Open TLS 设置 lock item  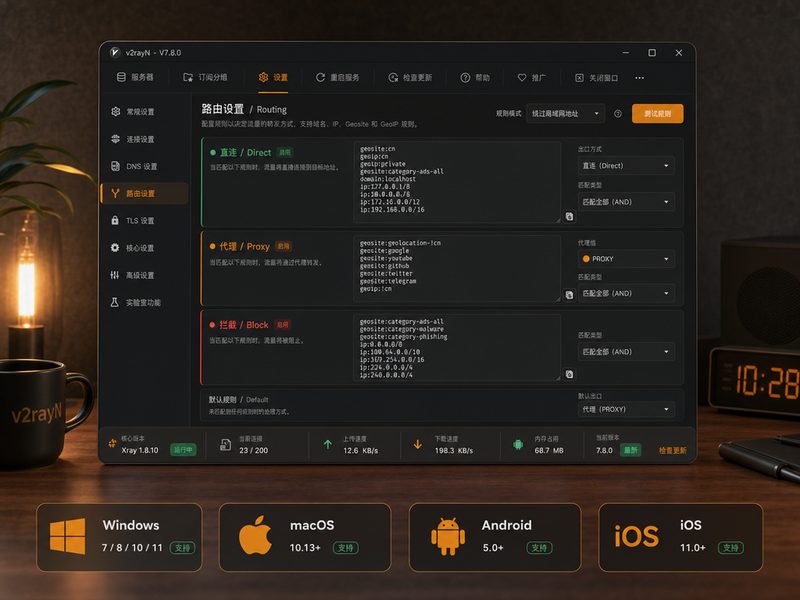144,220
